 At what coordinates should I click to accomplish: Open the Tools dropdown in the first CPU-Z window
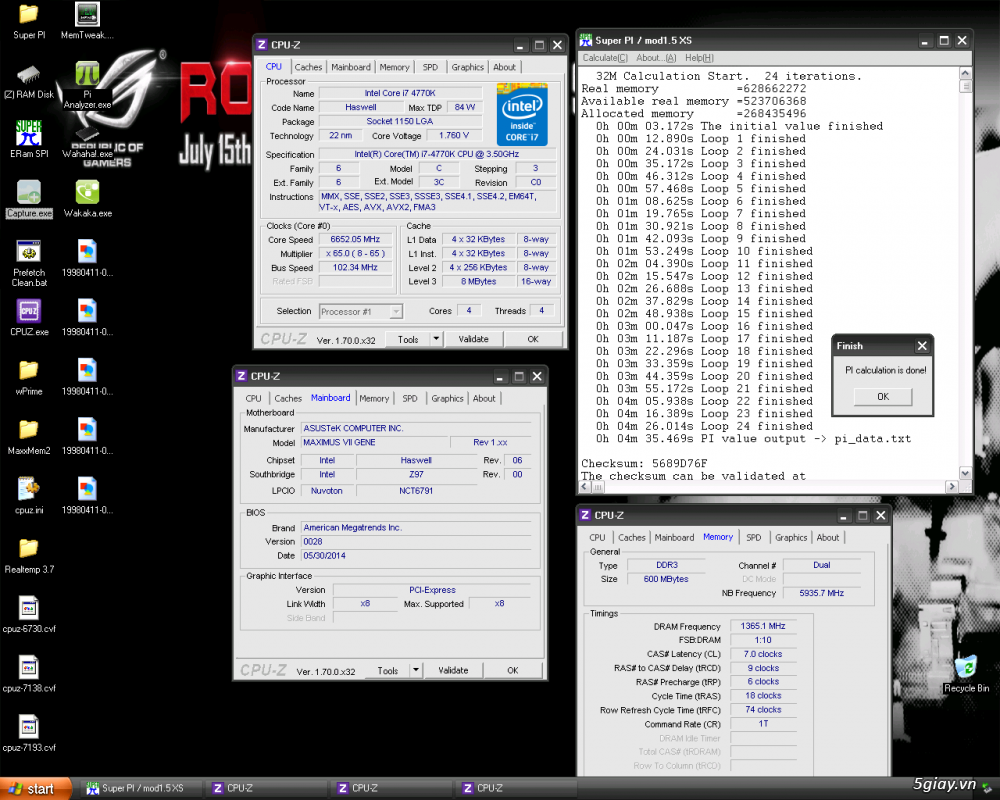click(x=413, y=339)
